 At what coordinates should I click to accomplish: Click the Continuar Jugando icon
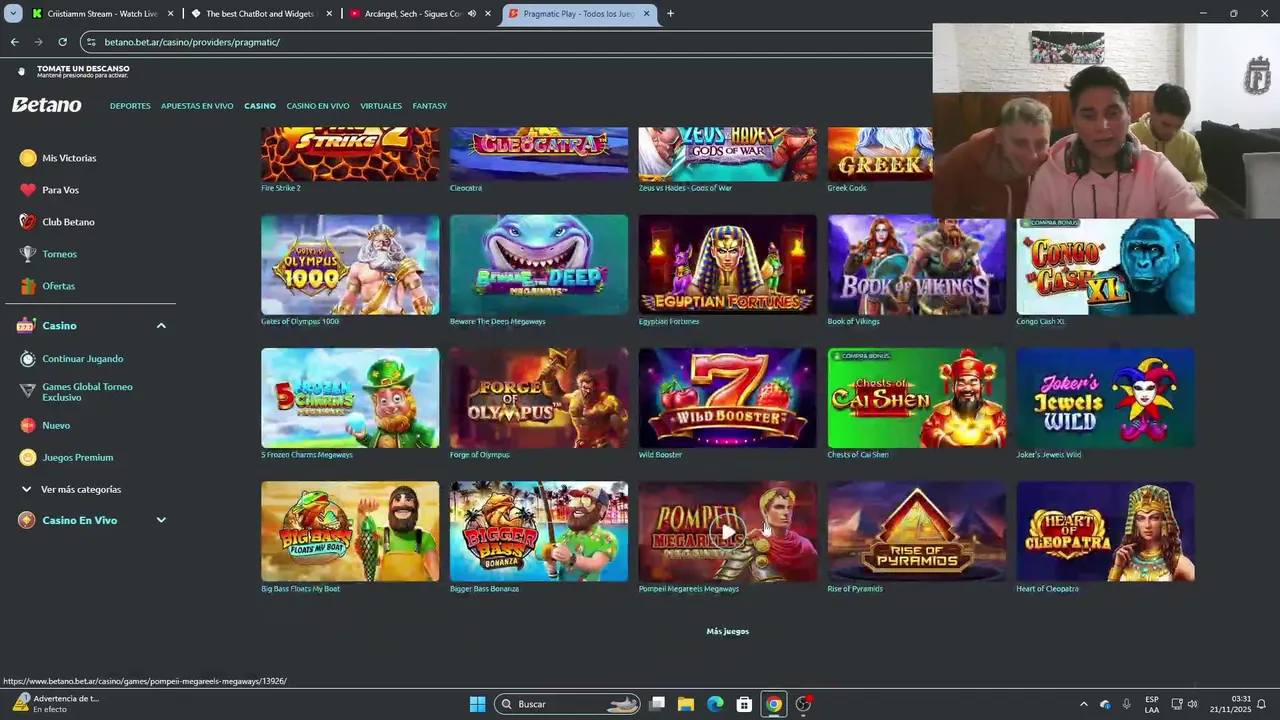point(28,359)
